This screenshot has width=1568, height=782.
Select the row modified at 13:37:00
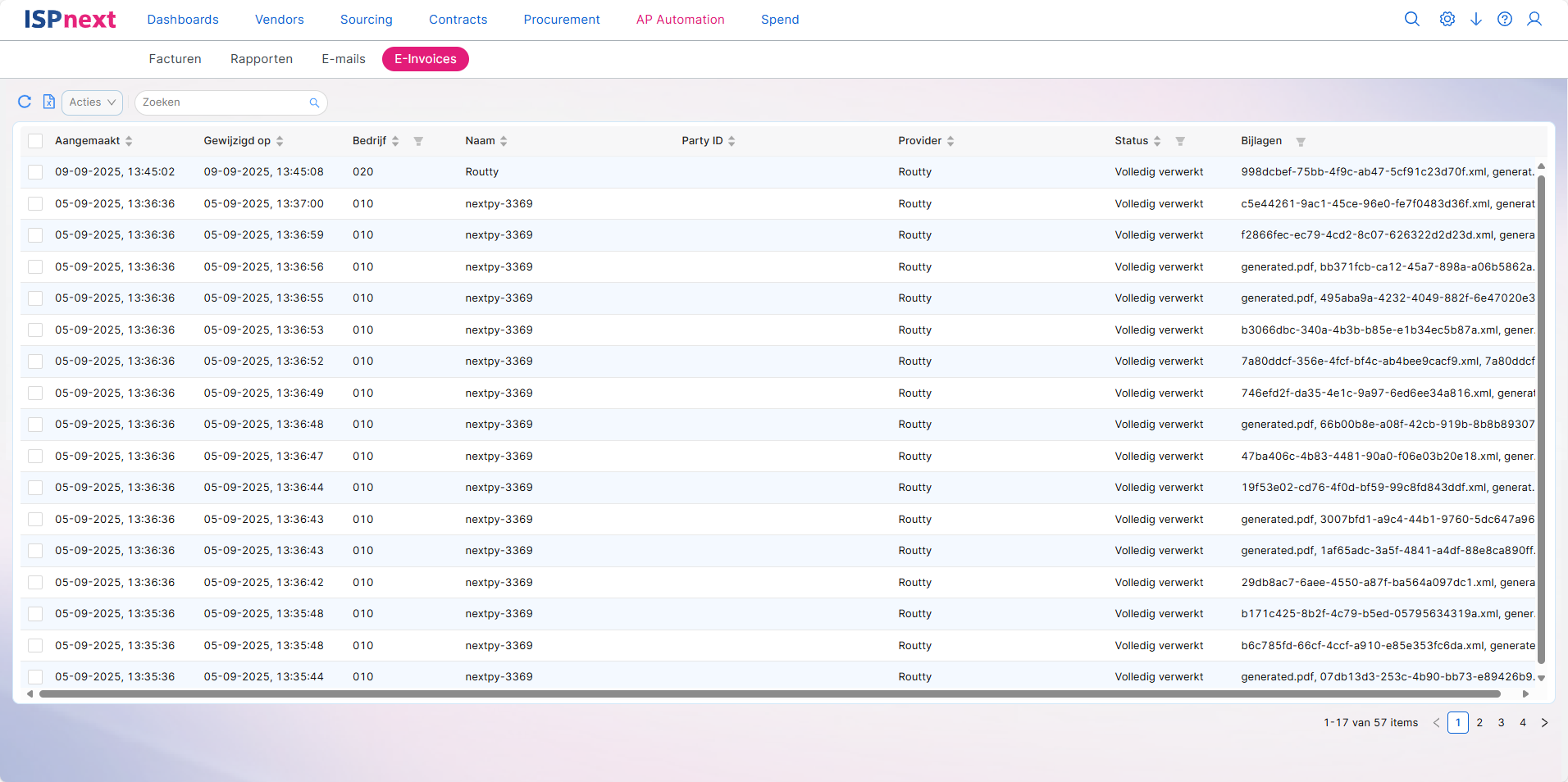[x=35, y=204]
